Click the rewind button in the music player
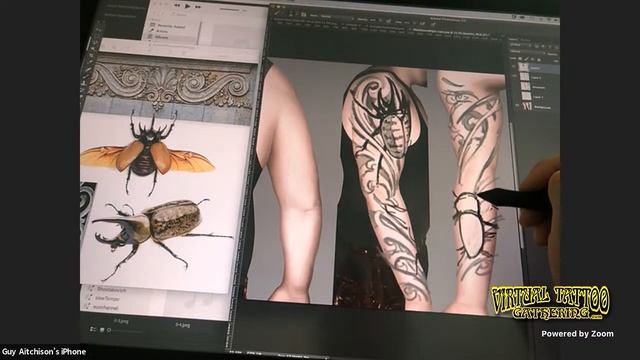Image resolution: width=640 pixels, height=360 pixels. 177,6
